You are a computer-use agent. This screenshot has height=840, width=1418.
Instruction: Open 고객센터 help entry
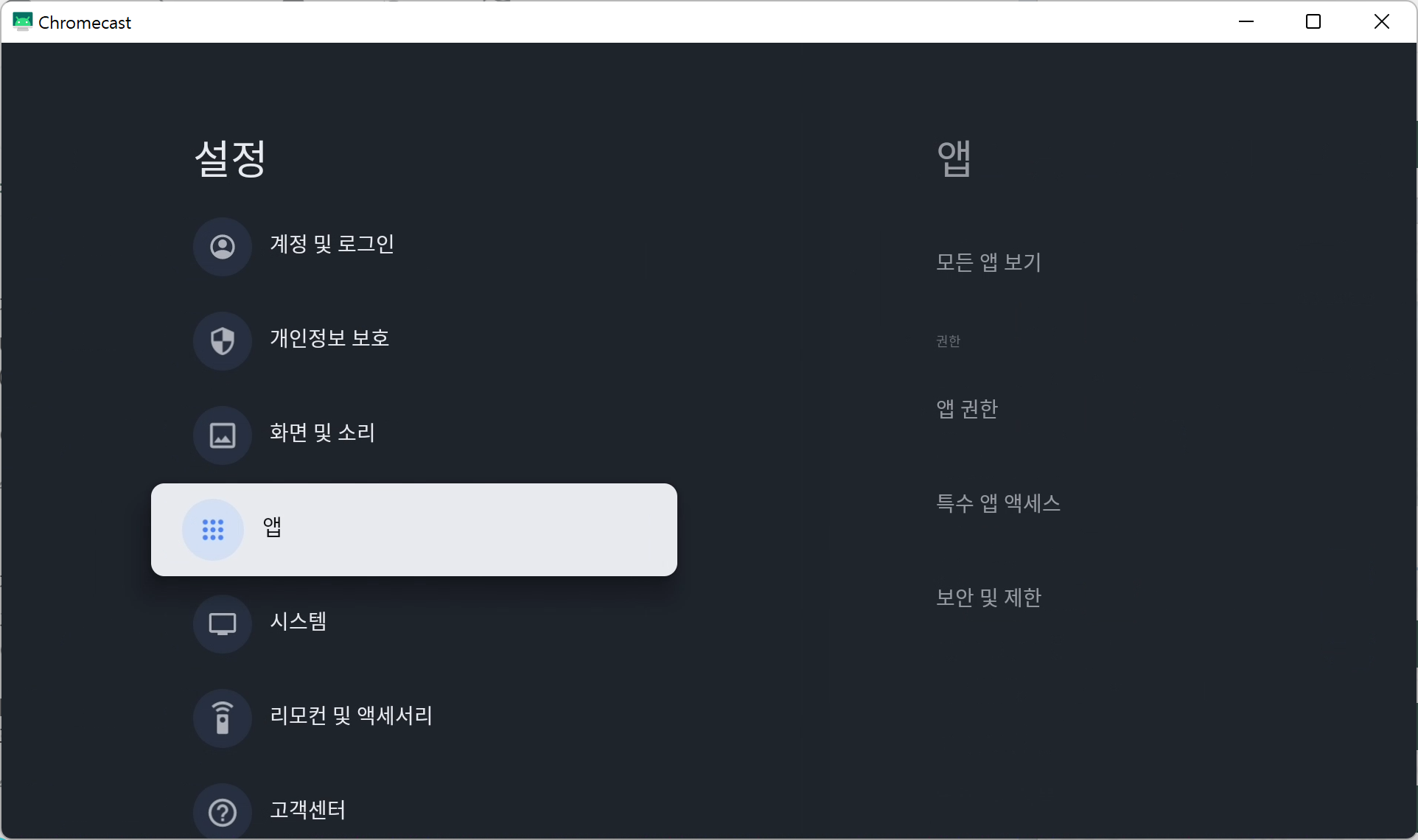pos(307,811)
